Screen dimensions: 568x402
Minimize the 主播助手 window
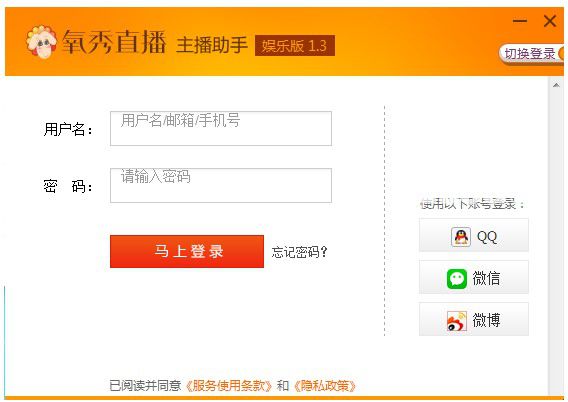click(x=519, y=21)
